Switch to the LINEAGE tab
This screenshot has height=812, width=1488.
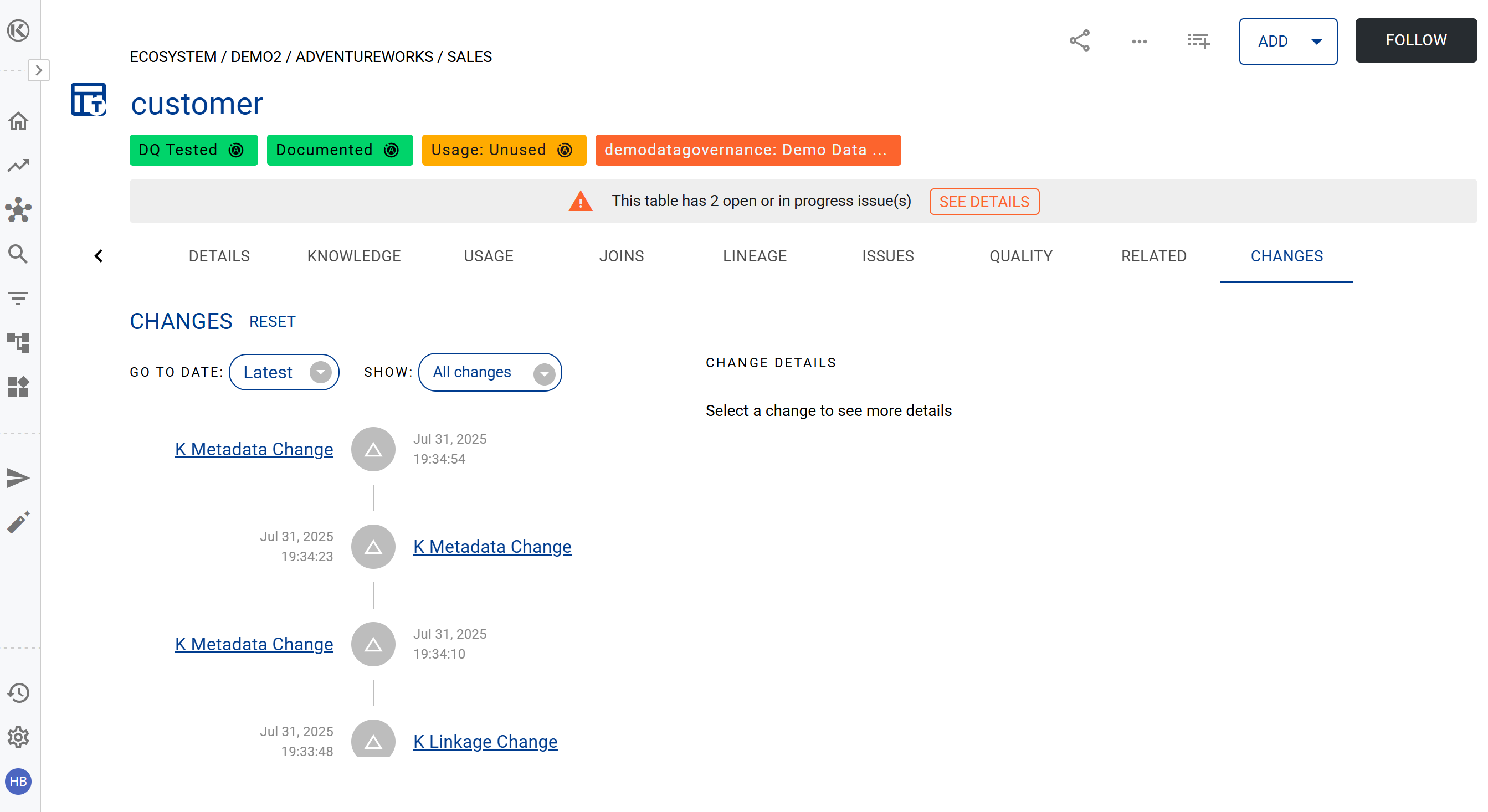(755, 256)
